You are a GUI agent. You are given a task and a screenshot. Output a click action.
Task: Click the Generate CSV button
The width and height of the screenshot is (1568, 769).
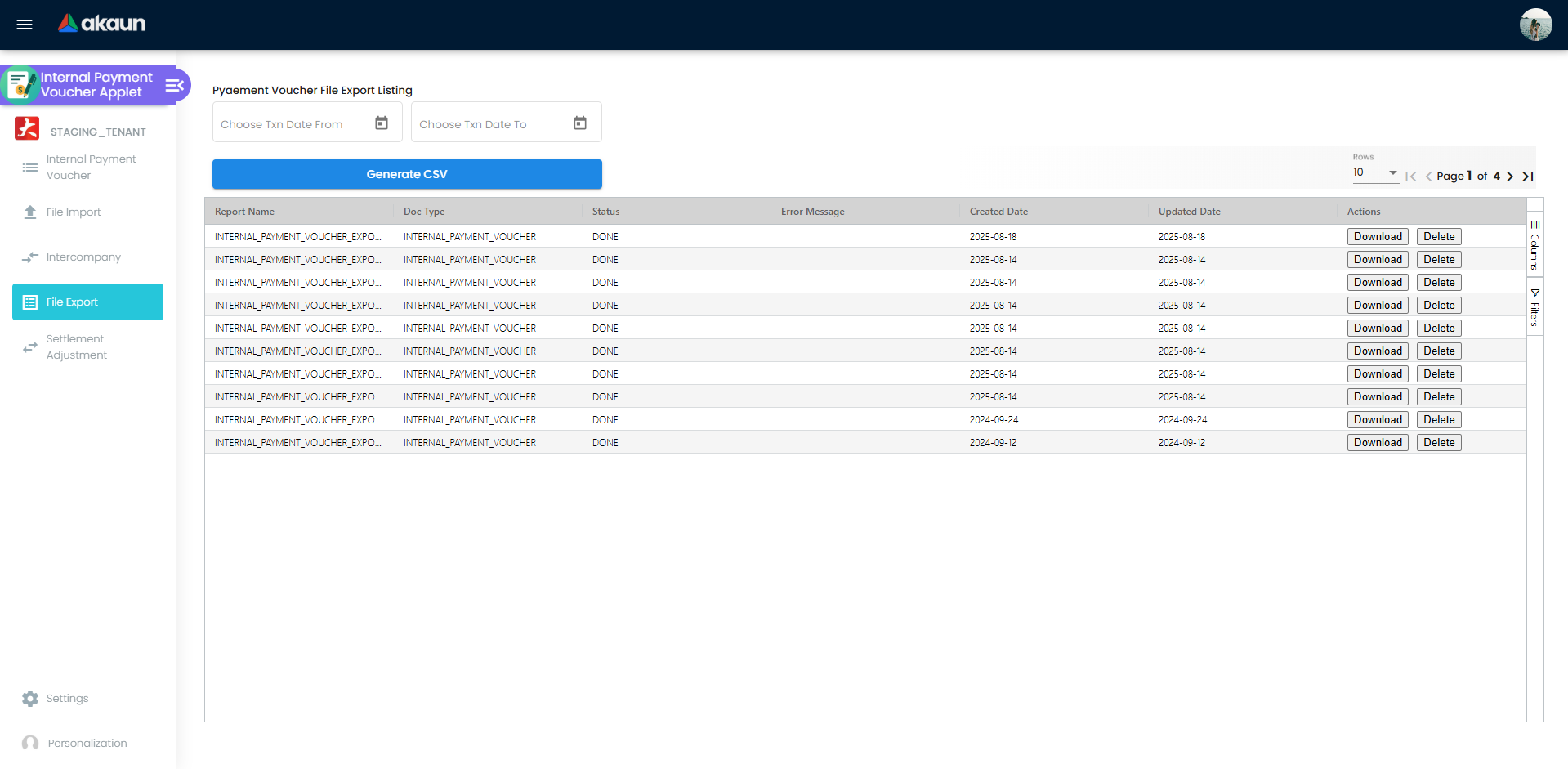pos(407,174)
